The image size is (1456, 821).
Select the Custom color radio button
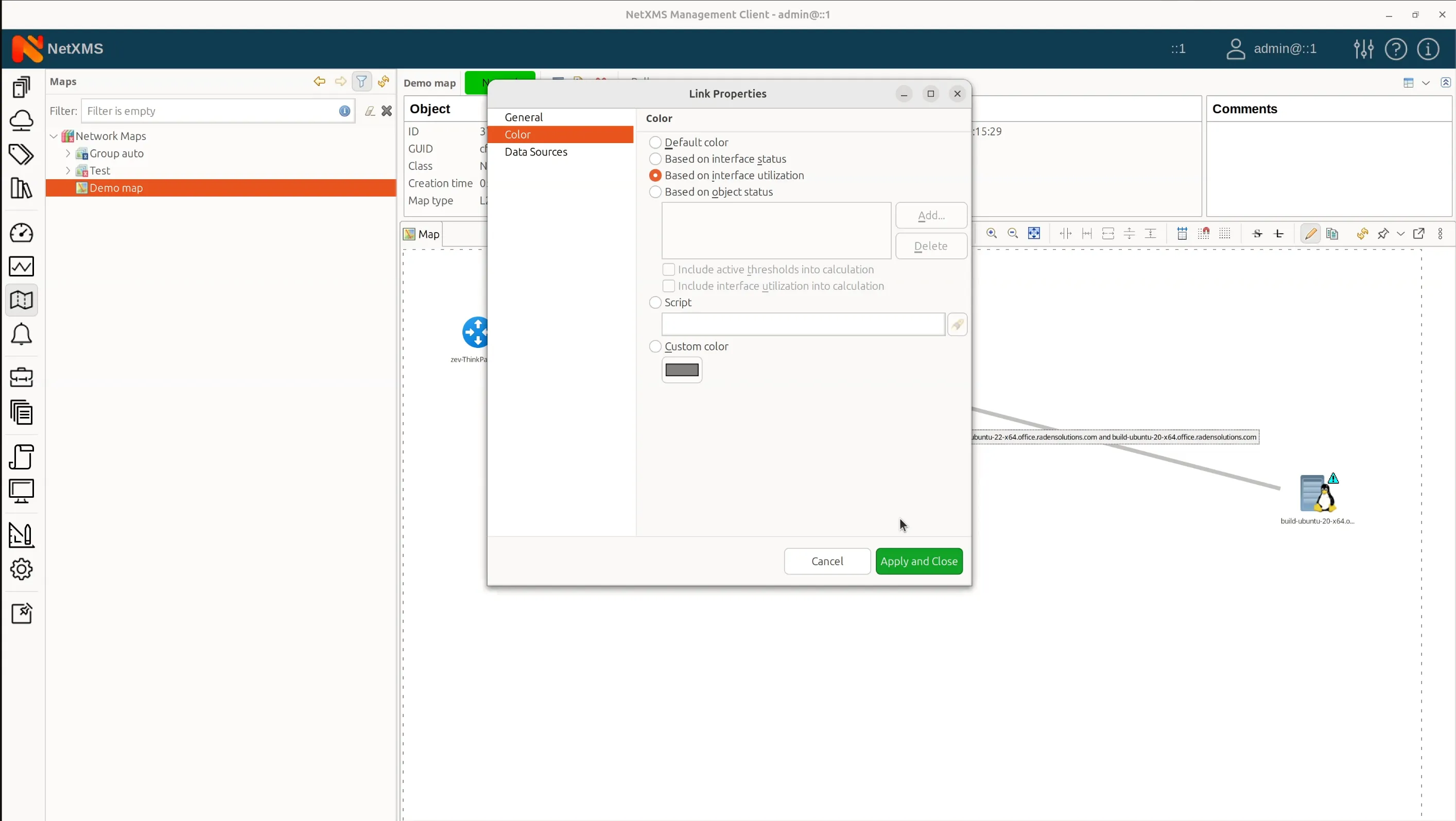point(655,346)
